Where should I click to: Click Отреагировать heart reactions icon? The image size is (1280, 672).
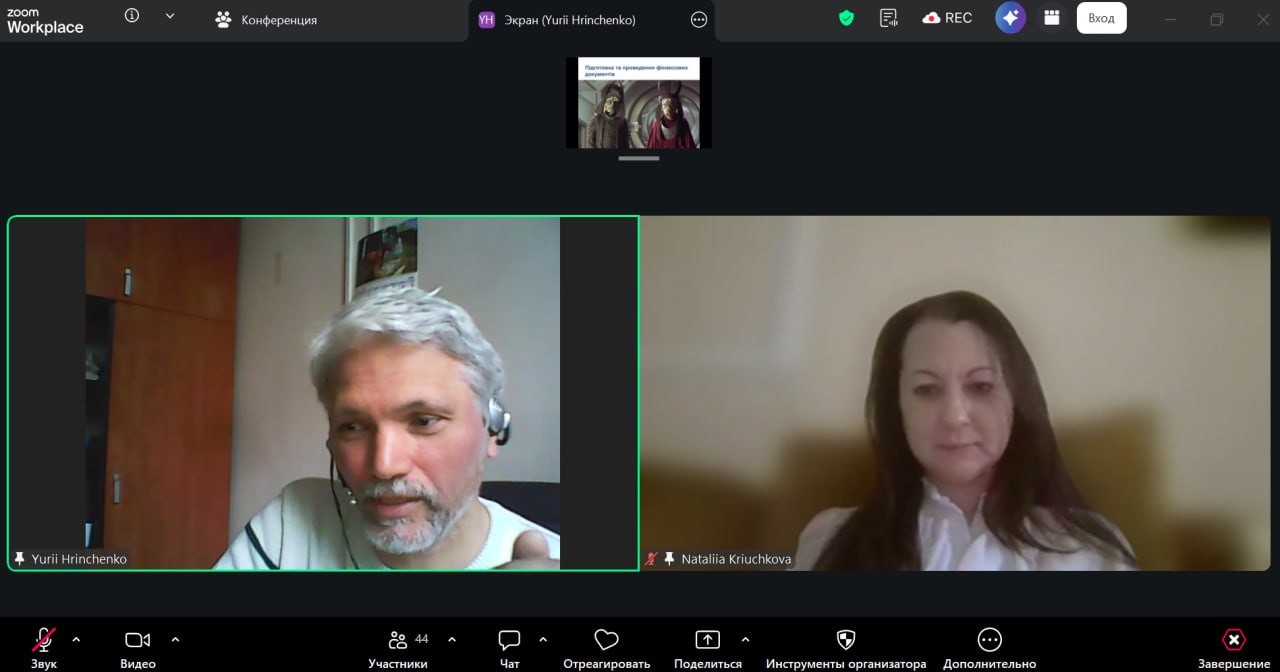tap(606, 647)
